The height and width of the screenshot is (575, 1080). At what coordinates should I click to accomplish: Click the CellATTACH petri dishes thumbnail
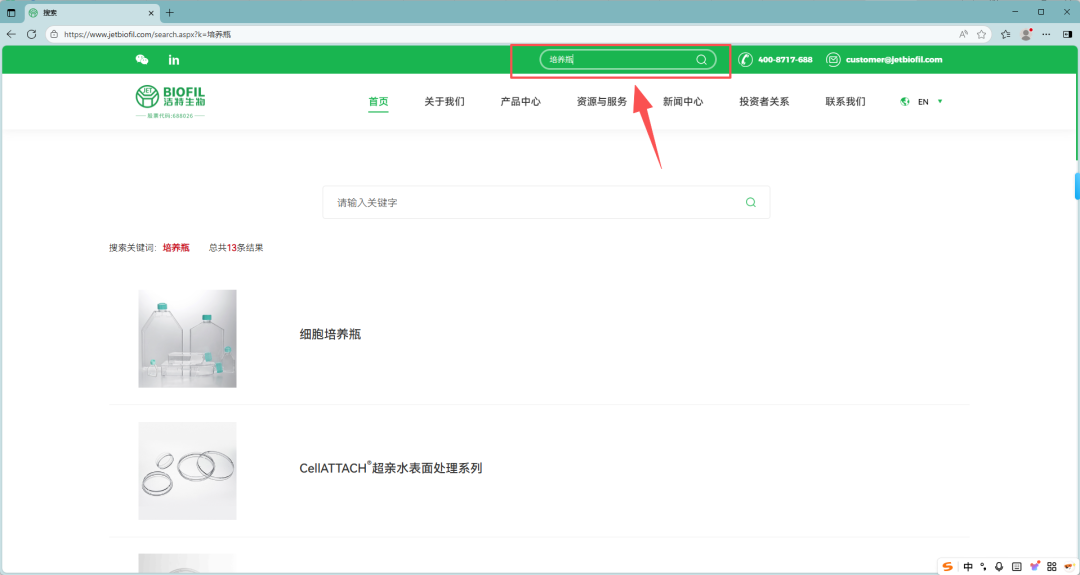pyautogui.click(x=187, y=471)
